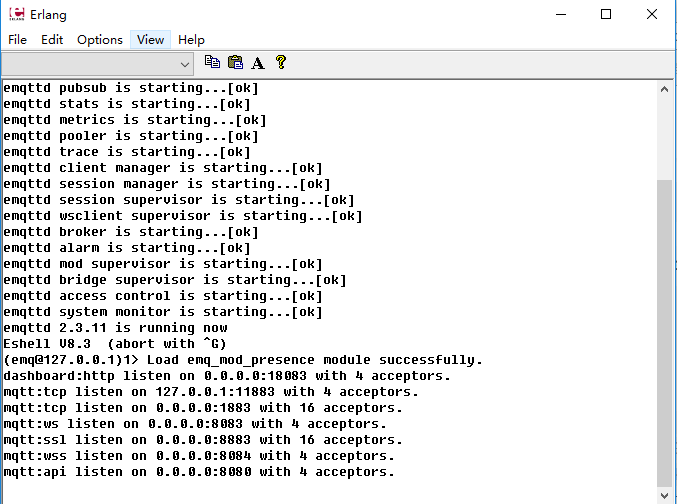Click the 'emqttd wsclient supervisor is starting' line

(x=183, y=216)
